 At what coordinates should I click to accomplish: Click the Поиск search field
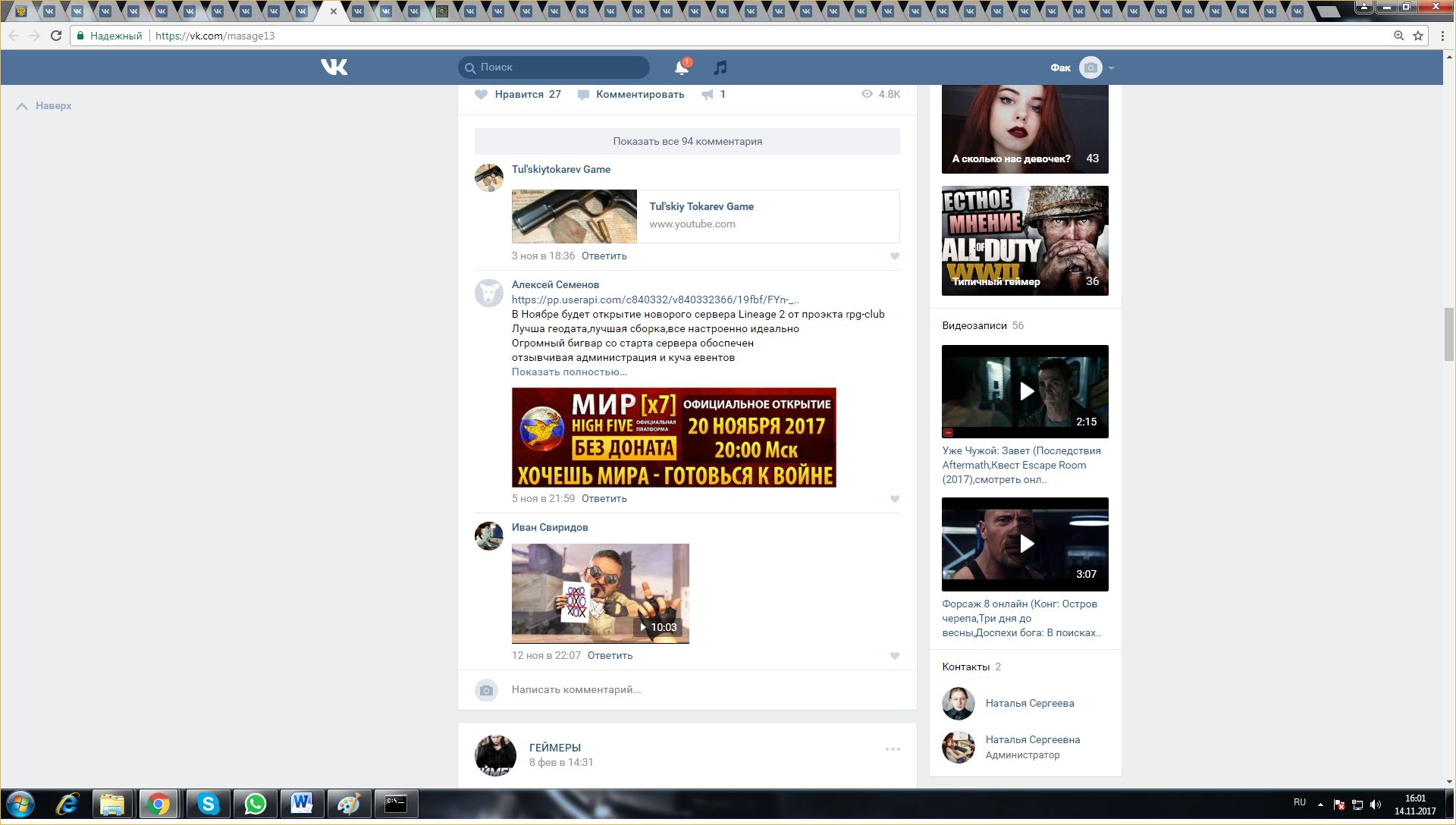(x=554, y=67)
